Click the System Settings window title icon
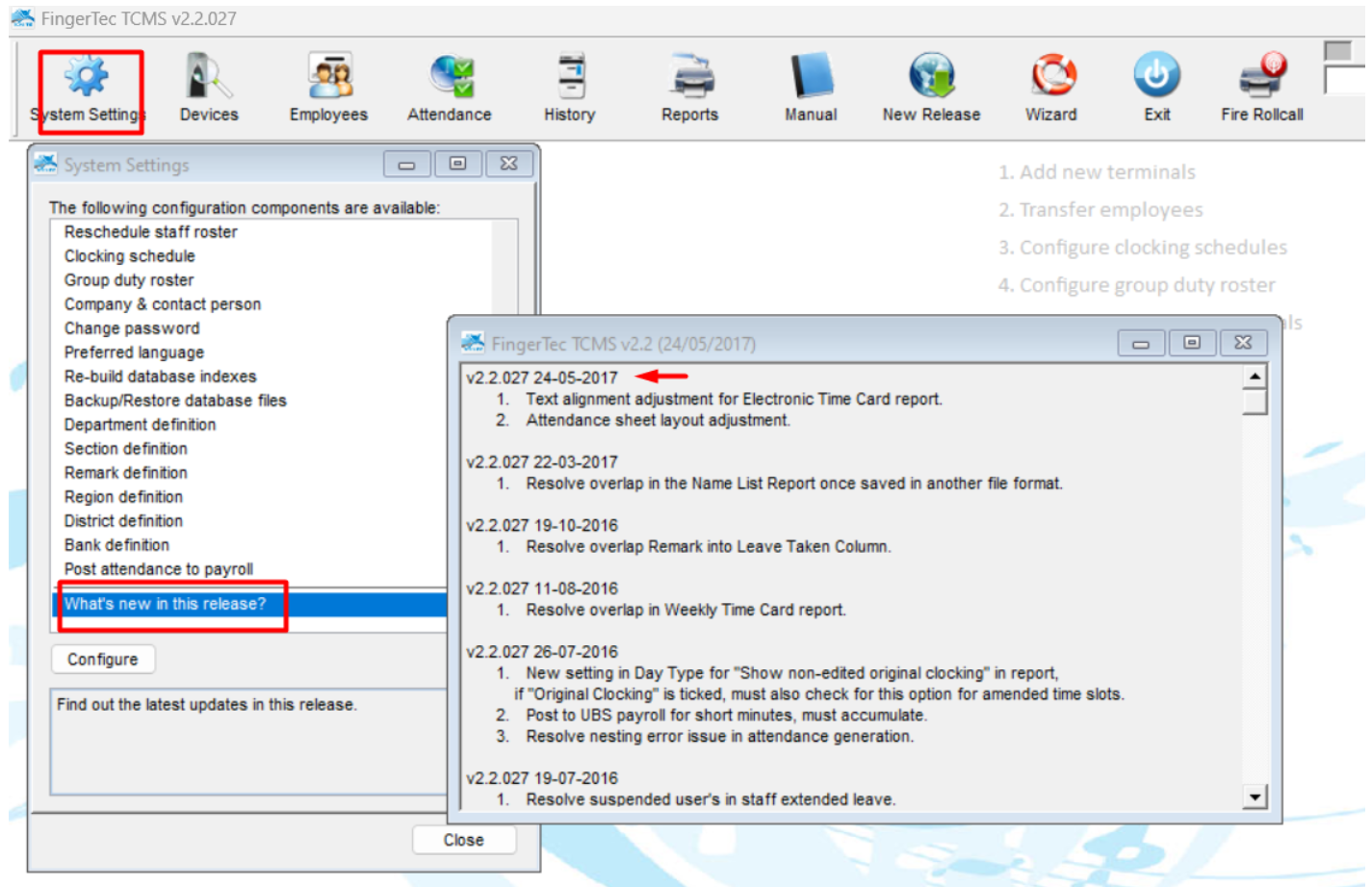The height and width of the screenshot is (887, 1372). click(x=45, y=164)
